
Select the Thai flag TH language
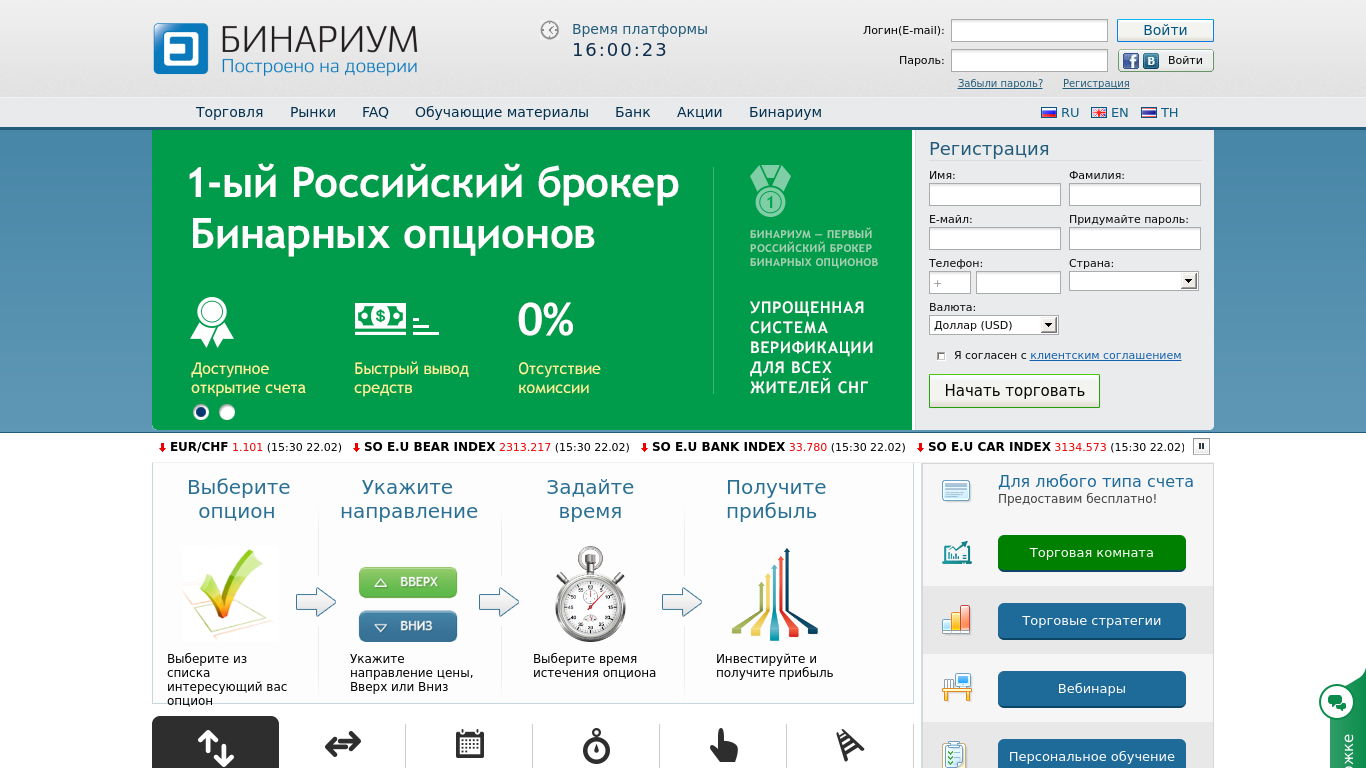pyautogui.click(x=1160, y=113)
